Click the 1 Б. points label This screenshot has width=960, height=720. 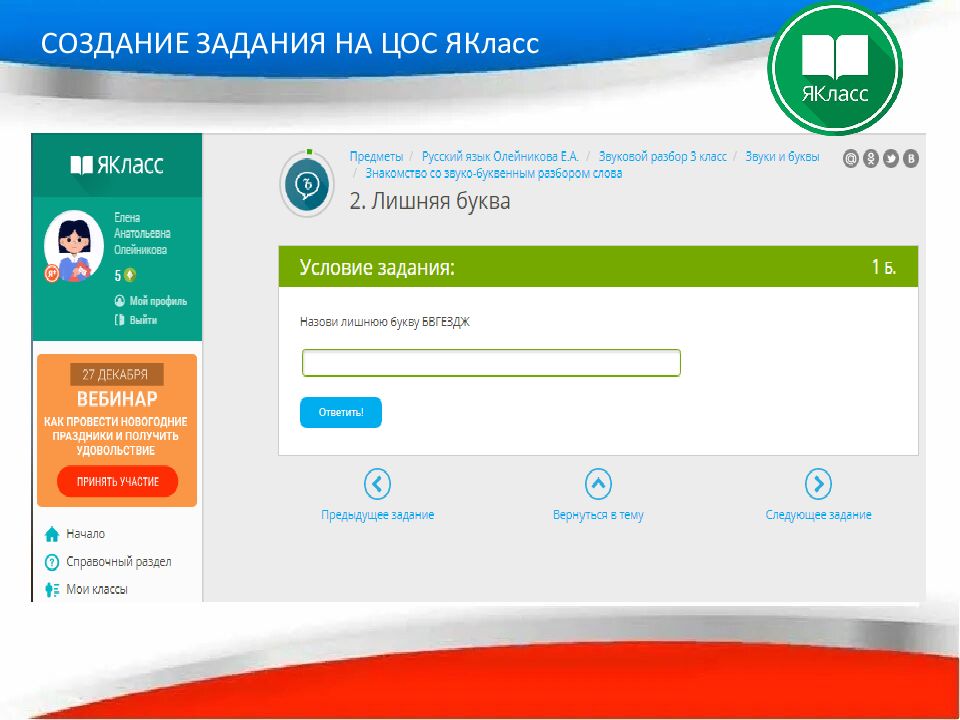pyautogui.click(x=884, y=267)
